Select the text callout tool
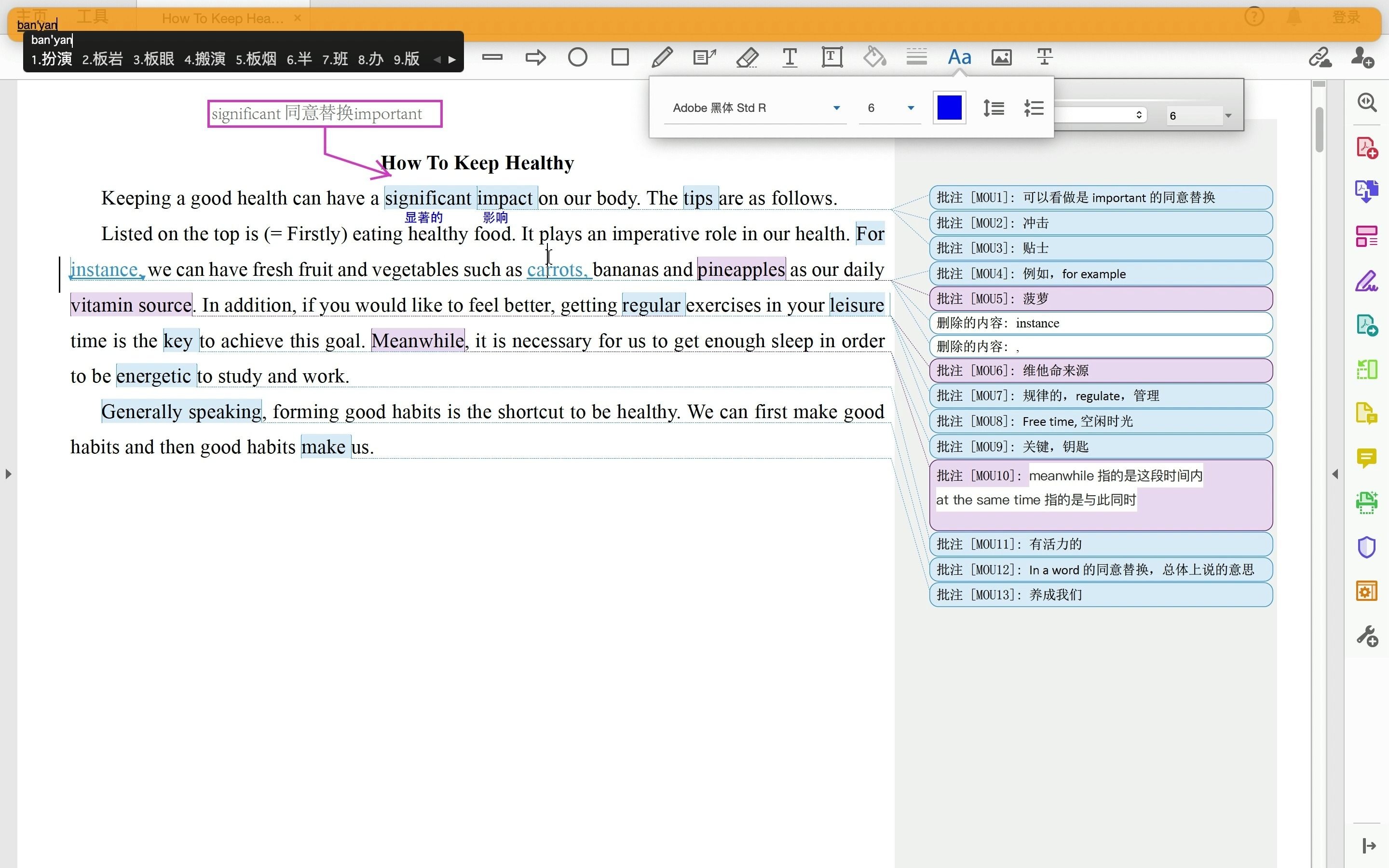 (x=704, y=57)
